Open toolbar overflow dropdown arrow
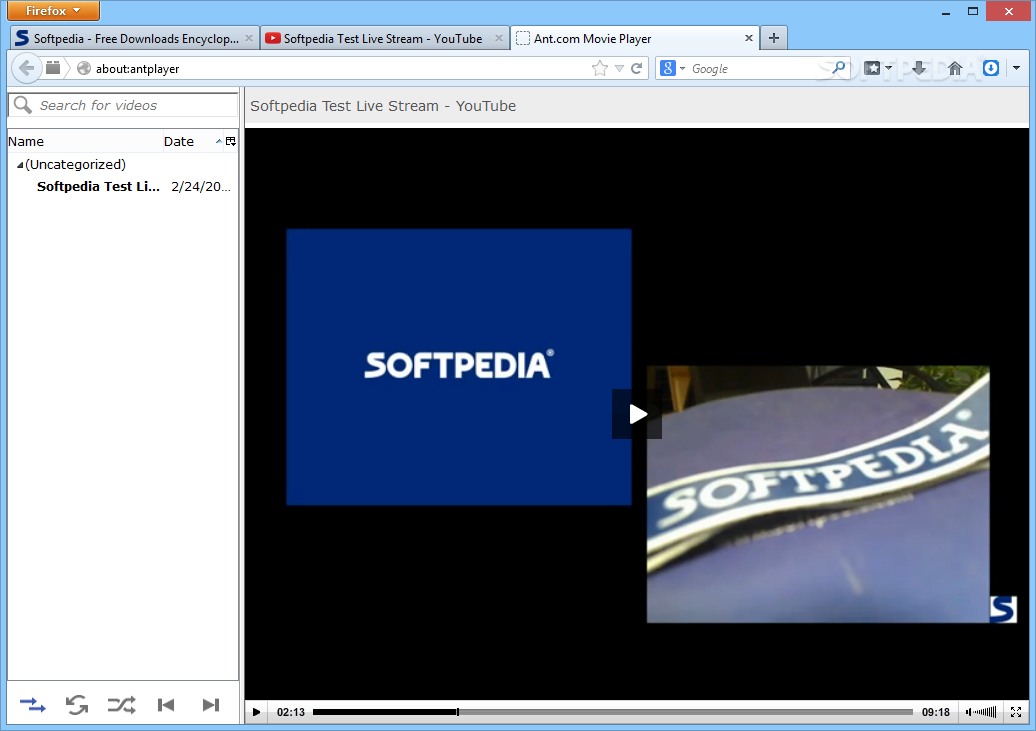The height and width of the screenshot is (731, 1036). (1016, 68)
